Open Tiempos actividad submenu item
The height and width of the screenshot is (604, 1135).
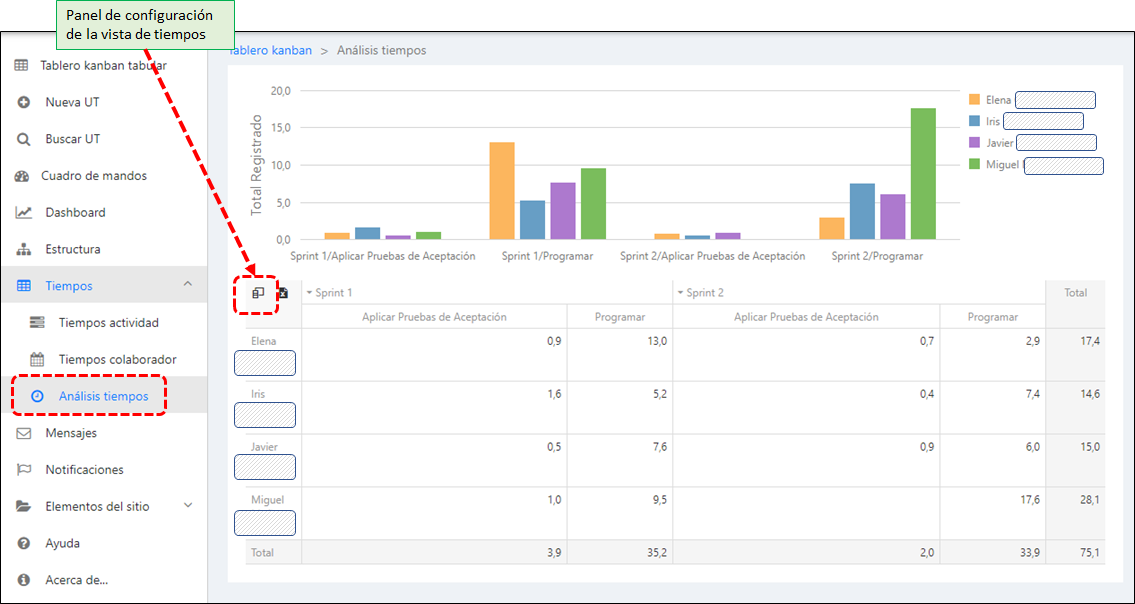coord(108,323)
